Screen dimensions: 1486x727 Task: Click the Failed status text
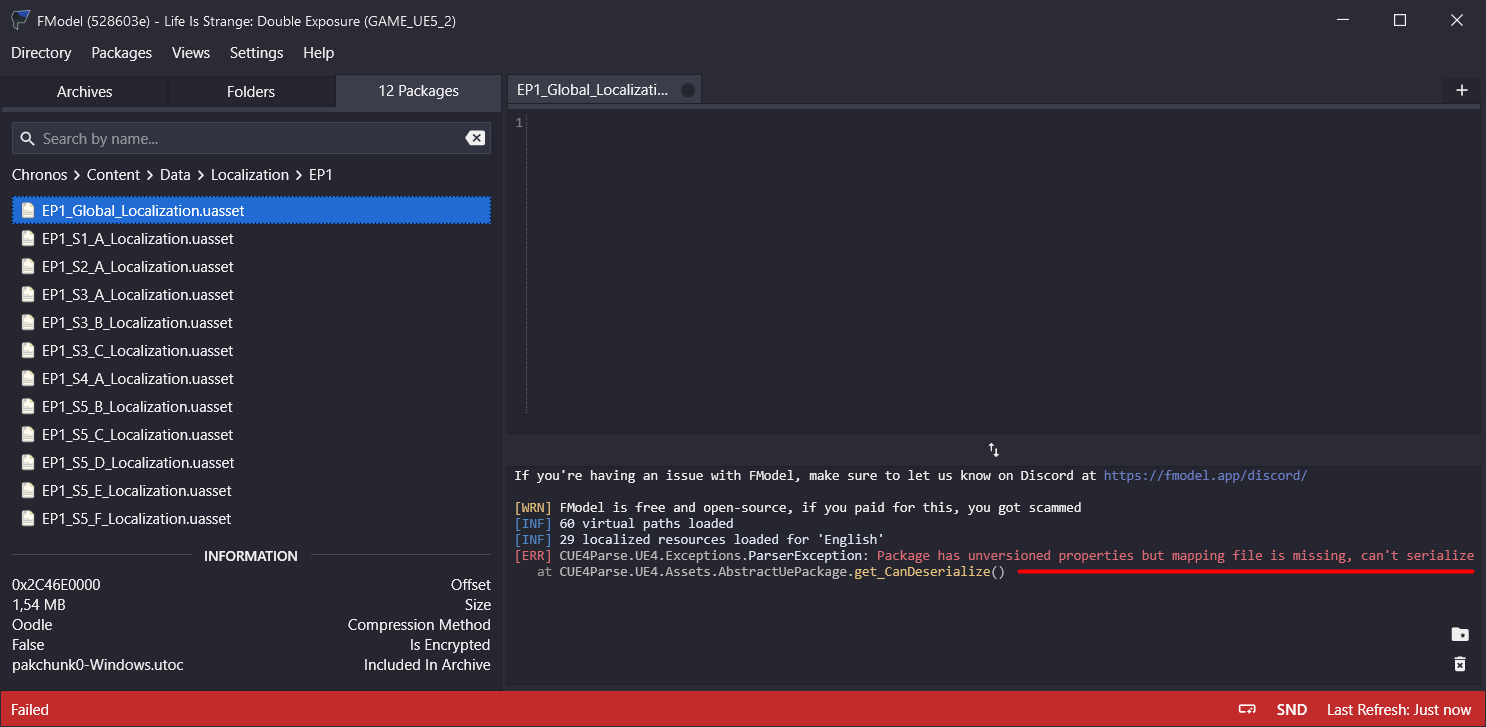[30, 710]
